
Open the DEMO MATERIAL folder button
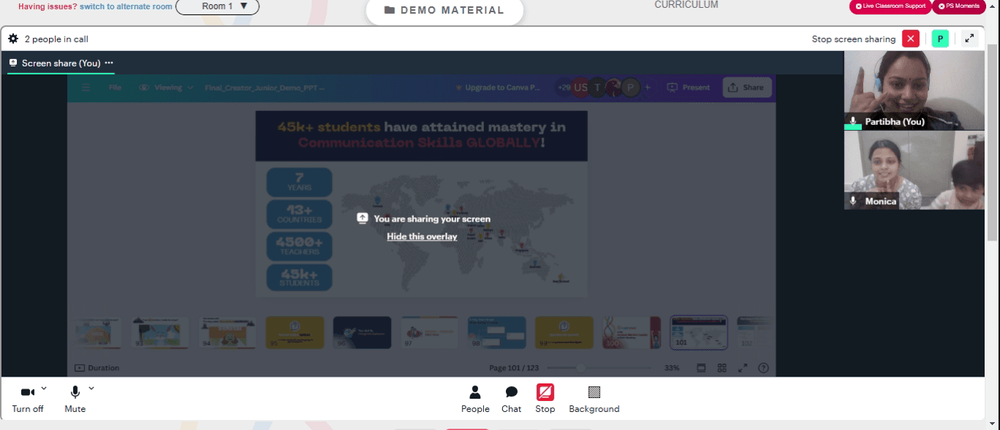tap(445, 10)
